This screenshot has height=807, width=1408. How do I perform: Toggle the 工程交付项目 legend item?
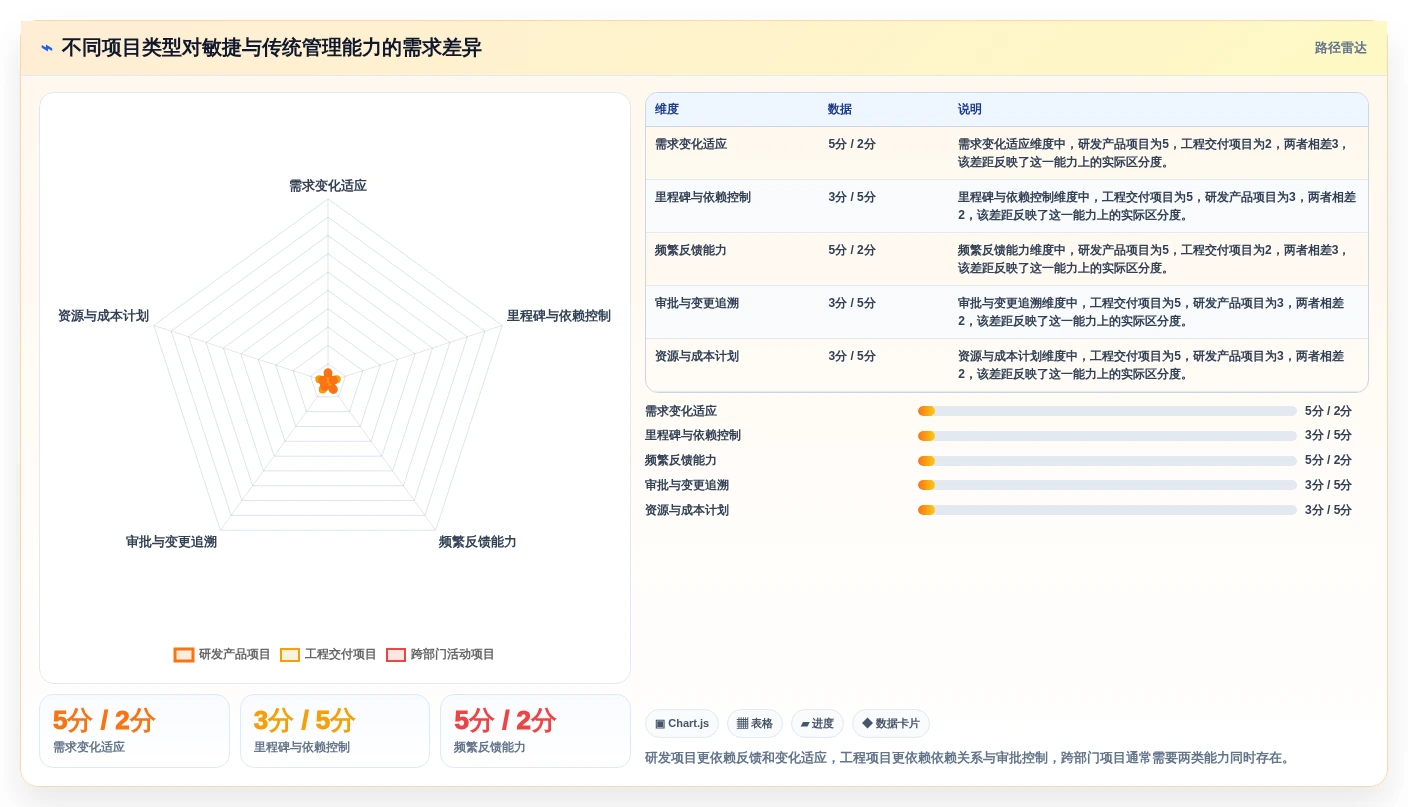tap(328, 654)
